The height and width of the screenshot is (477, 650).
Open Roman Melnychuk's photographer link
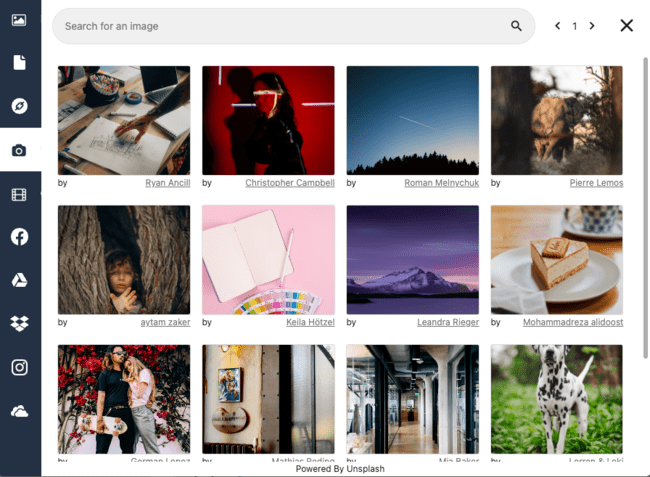(441, 183)
